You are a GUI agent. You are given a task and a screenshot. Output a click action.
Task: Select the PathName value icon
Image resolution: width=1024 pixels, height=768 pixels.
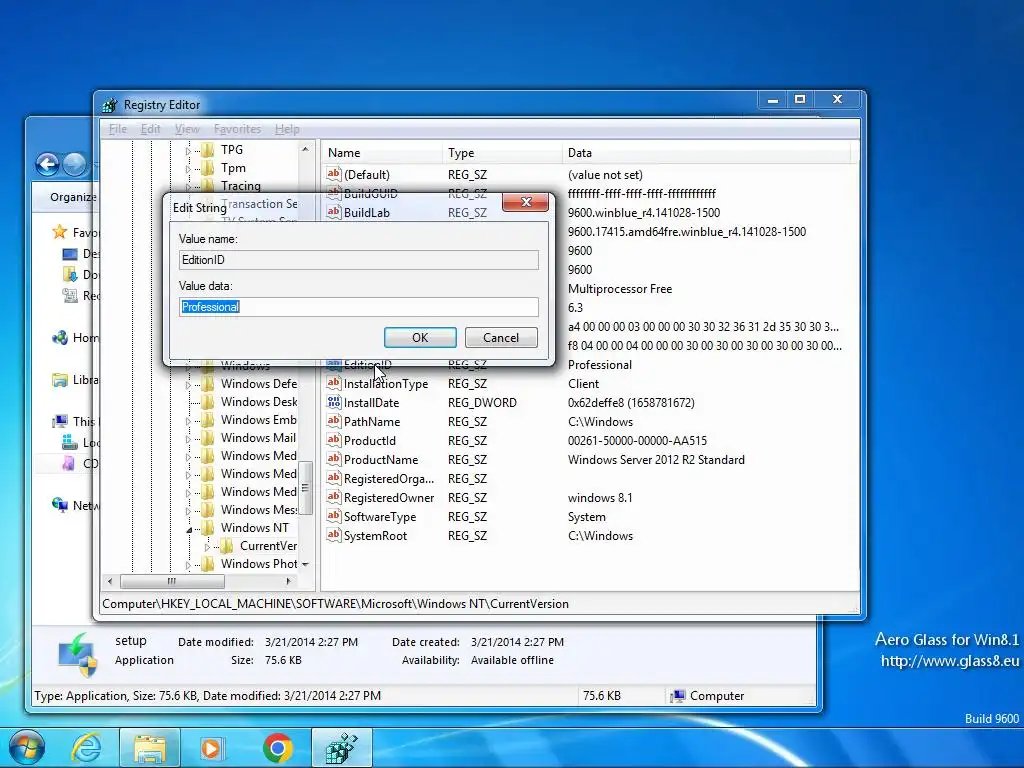[x=334, y=421]
